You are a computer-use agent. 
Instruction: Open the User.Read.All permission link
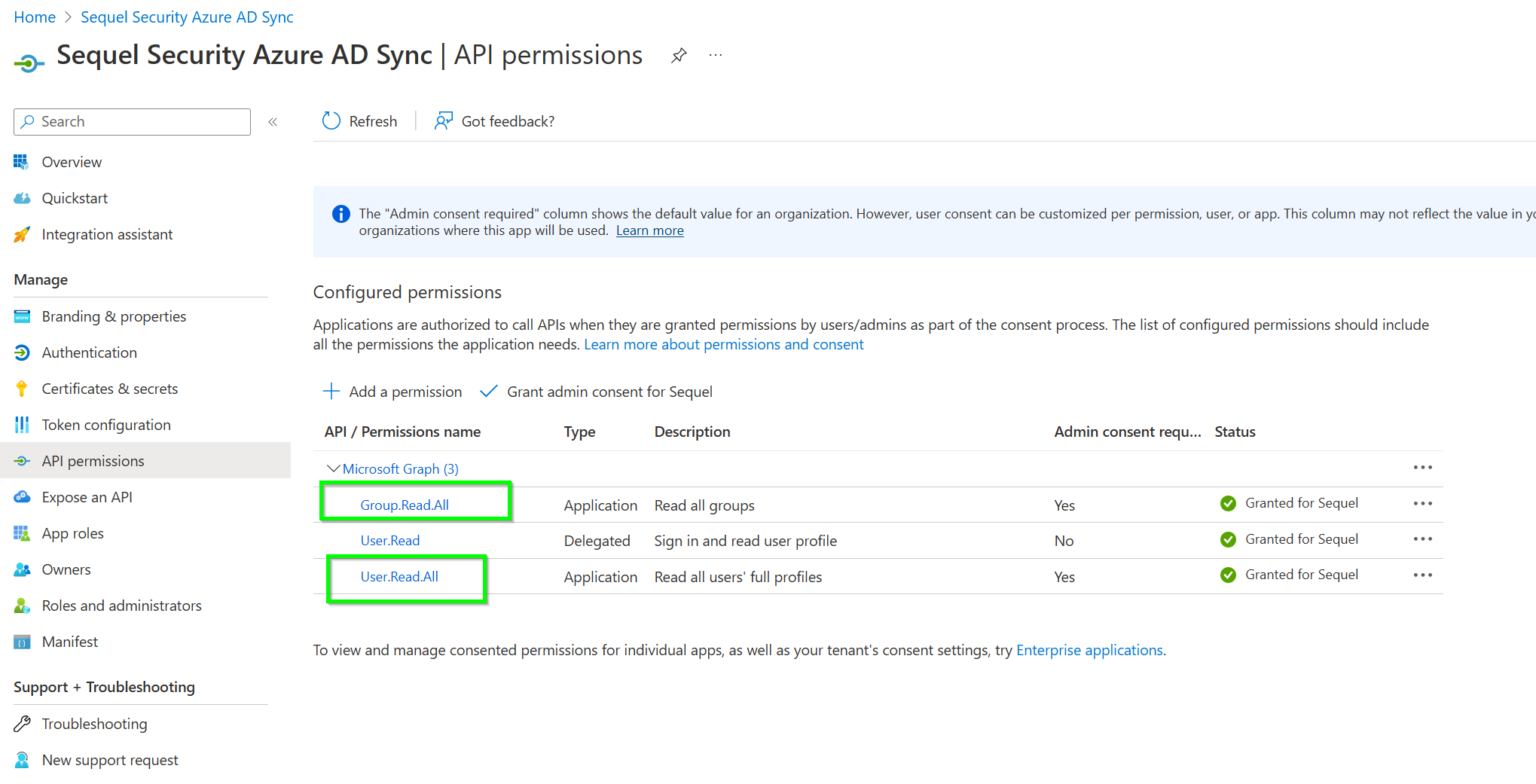(399, 576)
